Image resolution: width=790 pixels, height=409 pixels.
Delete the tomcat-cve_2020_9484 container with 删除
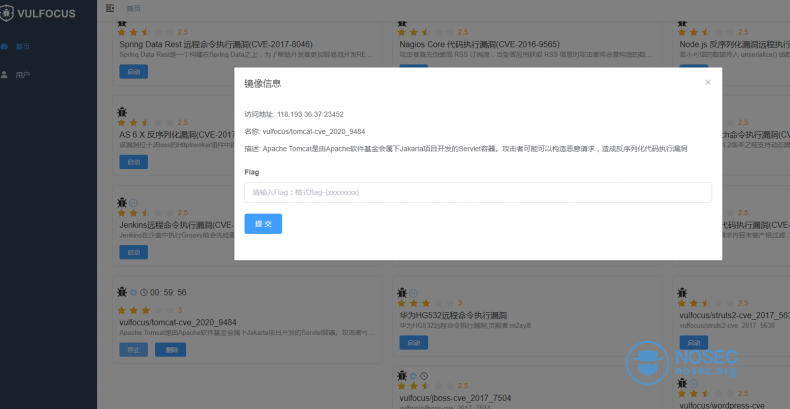point(170,350)
